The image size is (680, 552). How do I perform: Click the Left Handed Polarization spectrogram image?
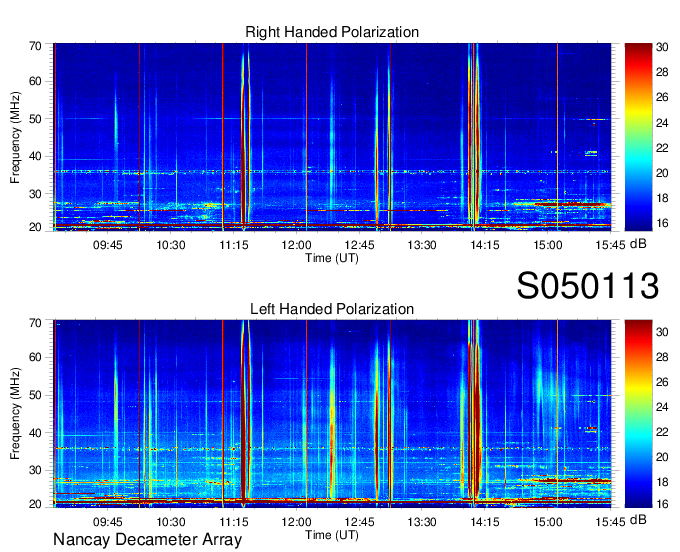pos(332,414)
